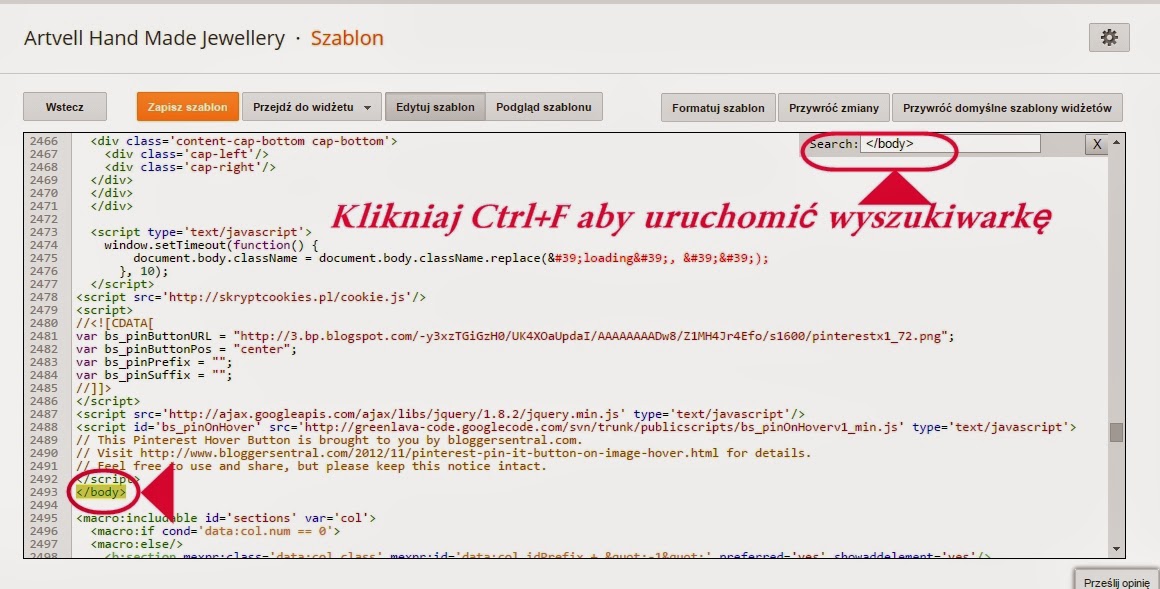1160x589 pixels.
Task: Switch to Podgląd szablonu tab
Action: pos(544,107)
